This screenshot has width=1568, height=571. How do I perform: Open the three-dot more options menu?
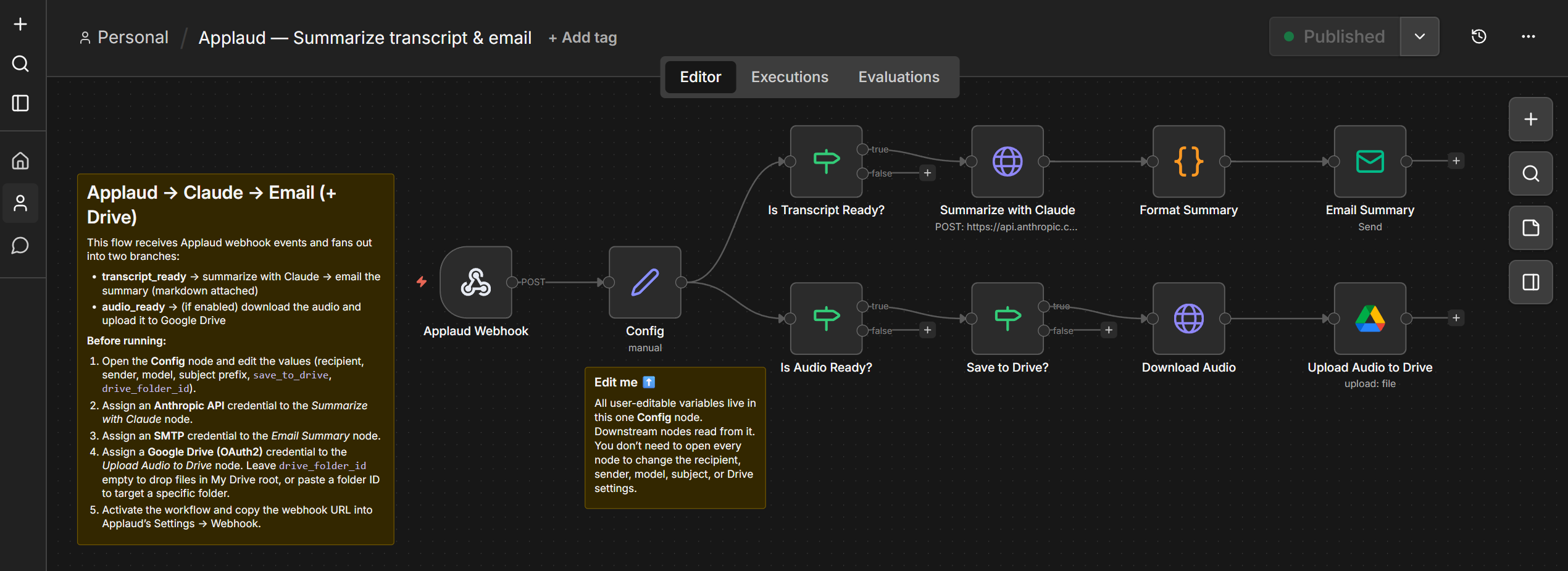(x=1528, y=36)
